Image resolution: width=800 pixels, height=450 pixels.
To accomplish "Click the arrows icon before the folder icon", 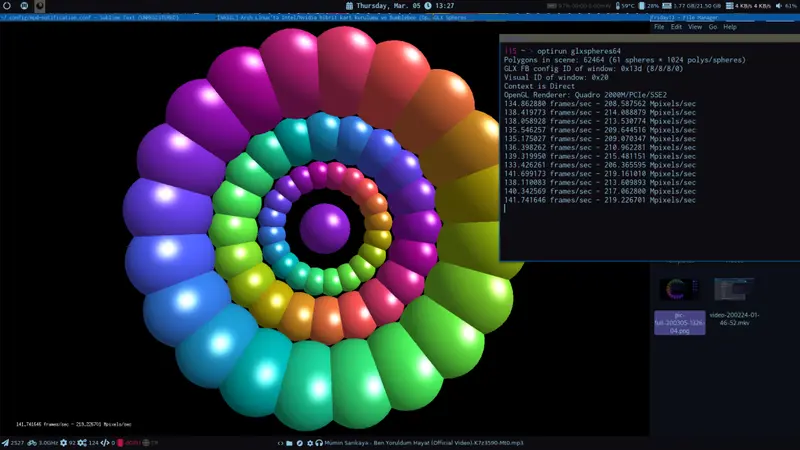I will pos(280,443).
